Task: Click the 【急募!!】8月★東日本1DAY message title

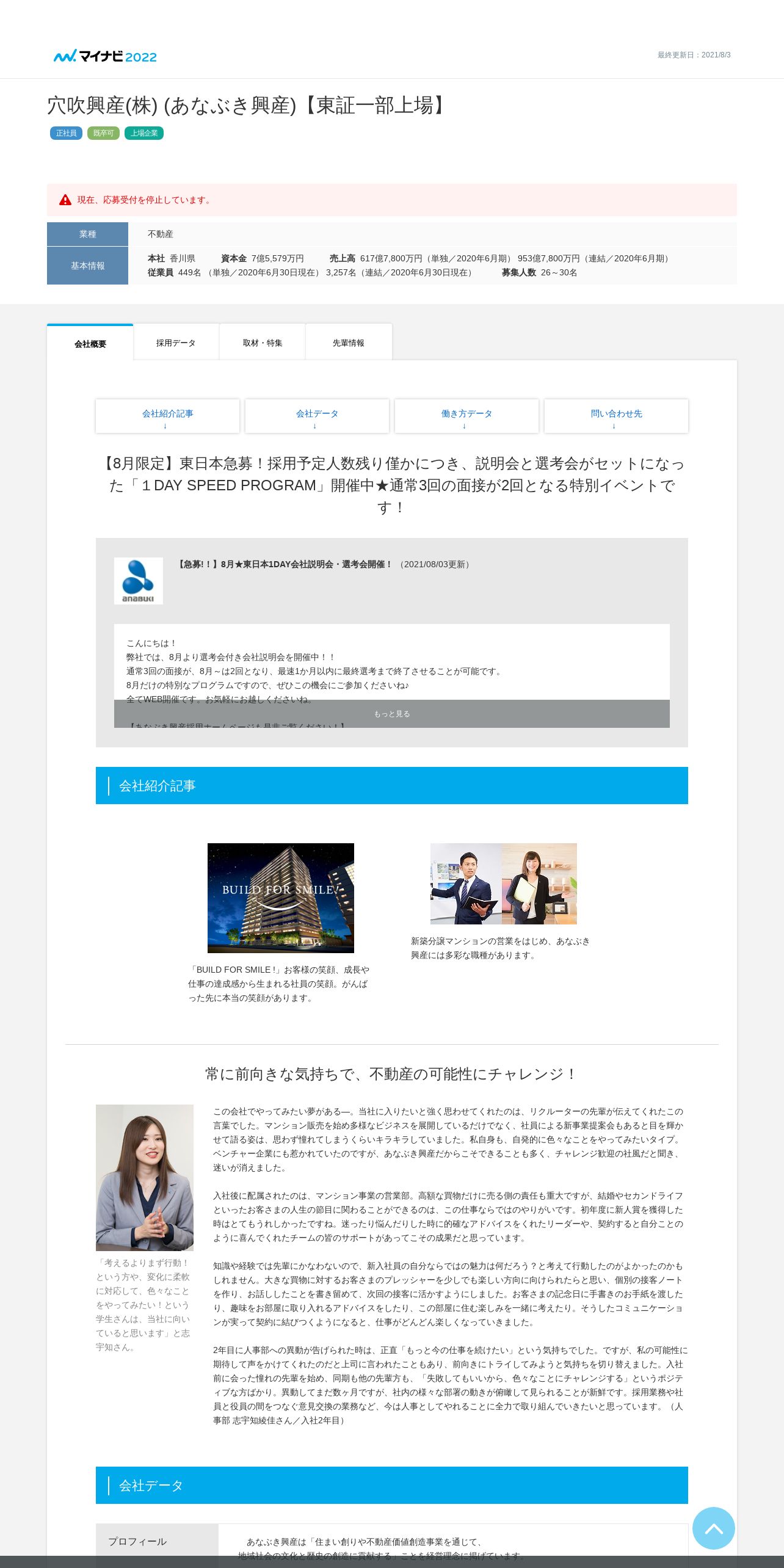Action: coord(284,564)
